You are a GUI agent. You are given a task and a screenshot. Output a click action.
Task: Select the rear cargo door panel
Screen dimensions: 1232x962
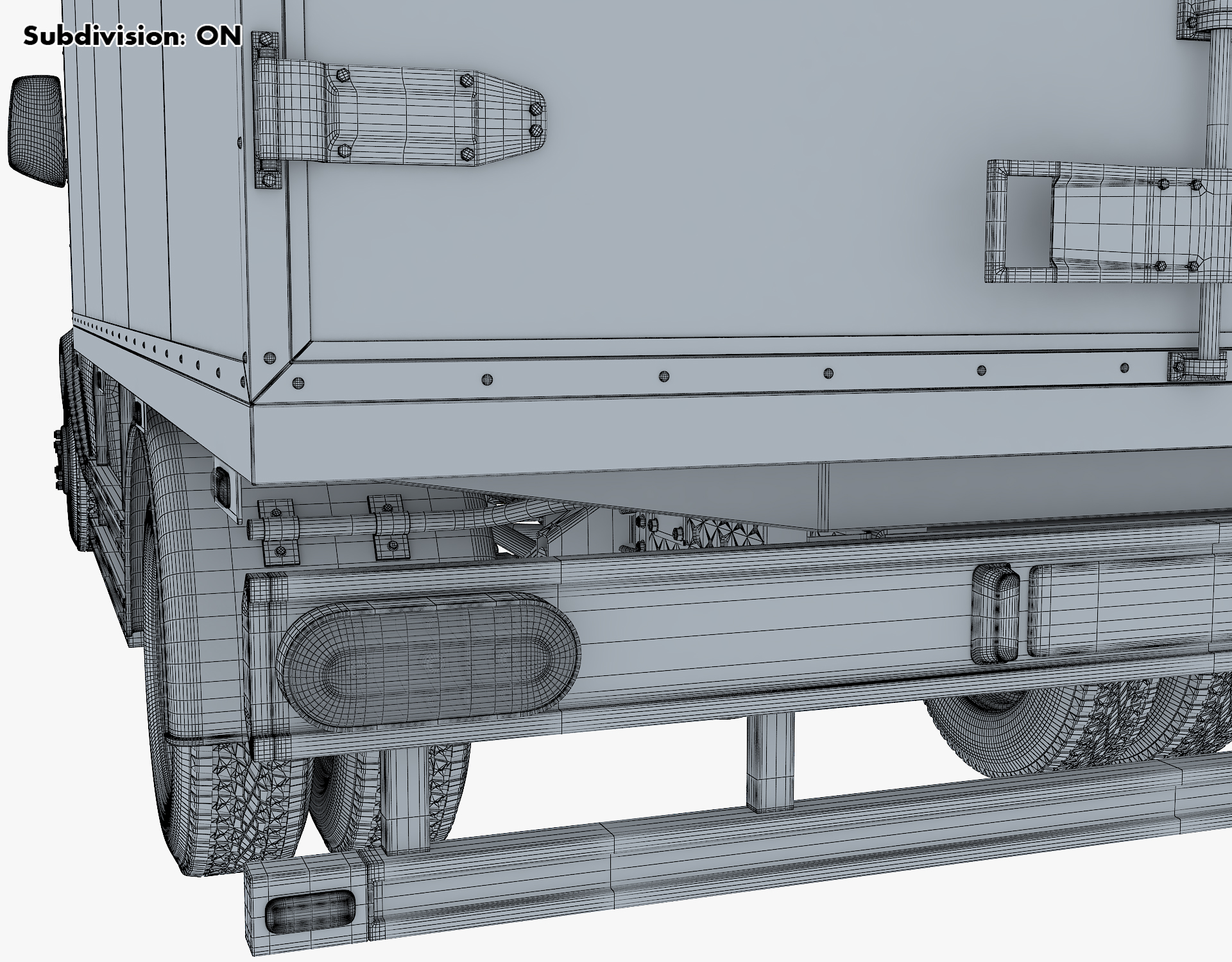(706, 192)
